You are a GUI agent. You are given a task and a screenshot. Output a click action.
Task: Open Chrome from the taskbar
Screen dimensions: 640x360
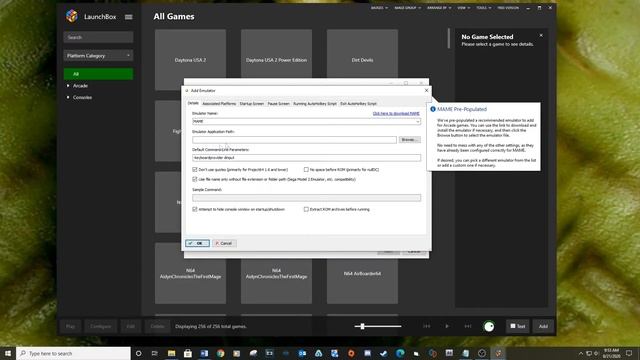point(220,353)
